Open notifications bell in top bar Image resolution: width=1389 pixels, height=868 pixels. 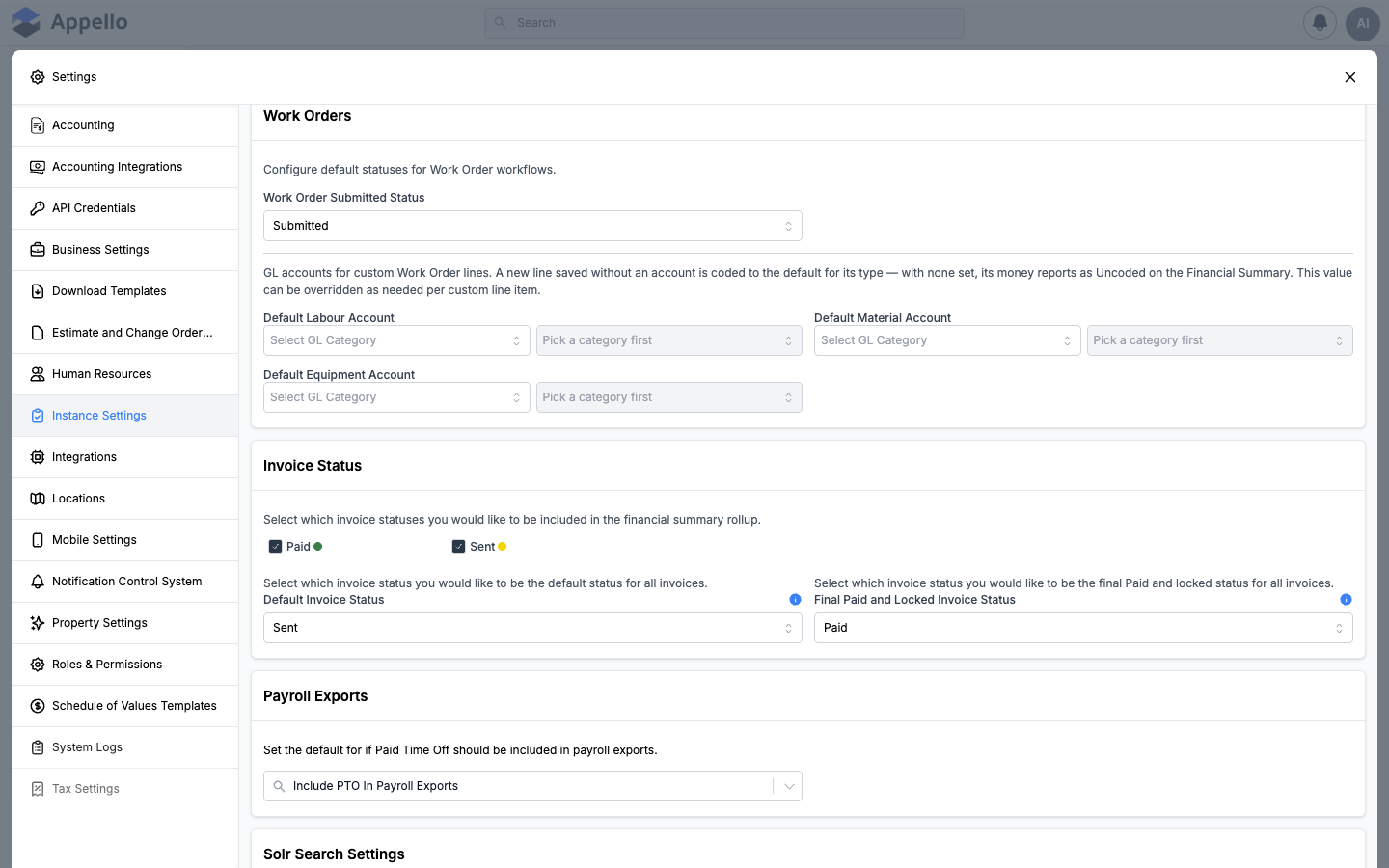1320,23
